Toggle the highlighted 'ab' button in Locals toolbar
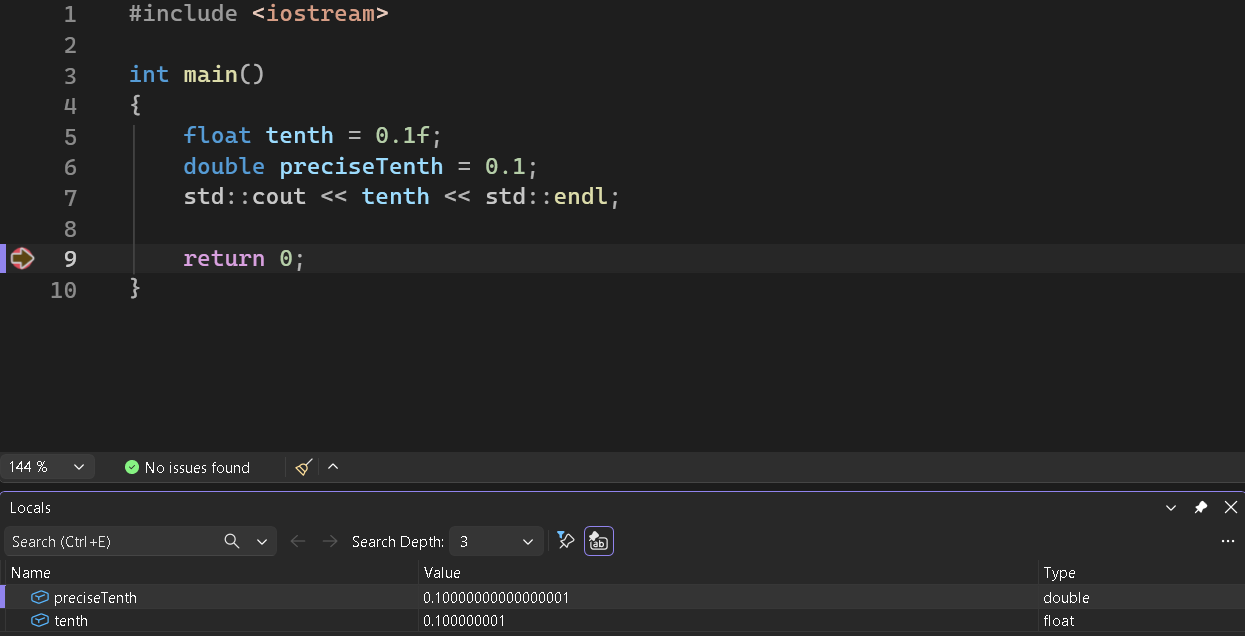This screenshot has height=636, width=1245. pos(599,541)
